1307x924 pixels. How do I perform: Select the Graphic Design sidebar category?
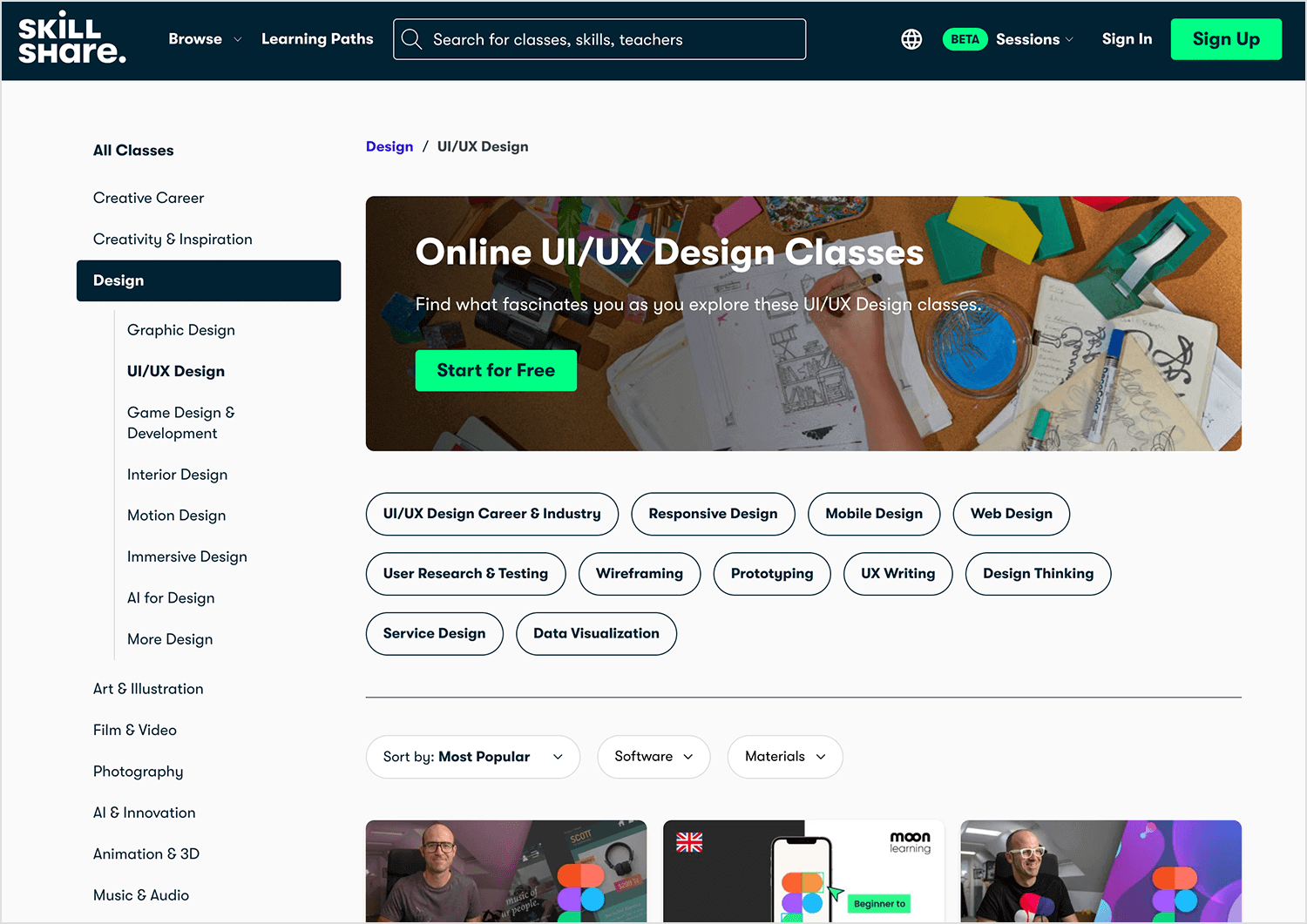click(180, 330)
